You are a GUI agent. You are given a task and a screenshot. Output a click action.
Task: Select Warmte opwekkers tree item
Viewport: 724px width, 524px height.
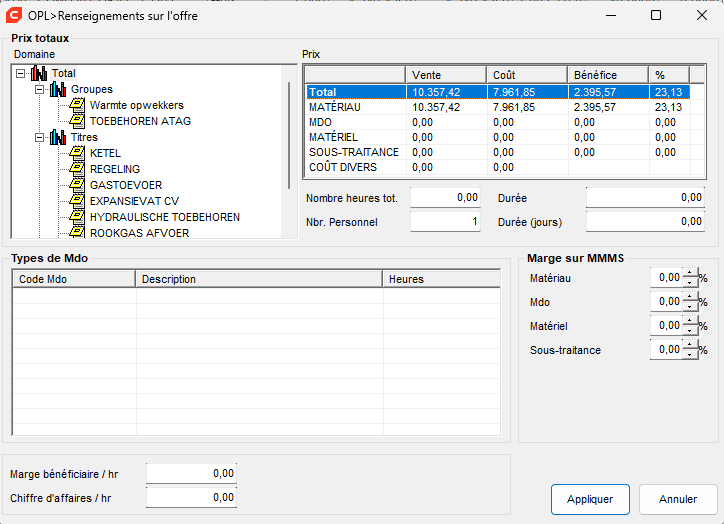pyautogui.click(x=137, y=105)
